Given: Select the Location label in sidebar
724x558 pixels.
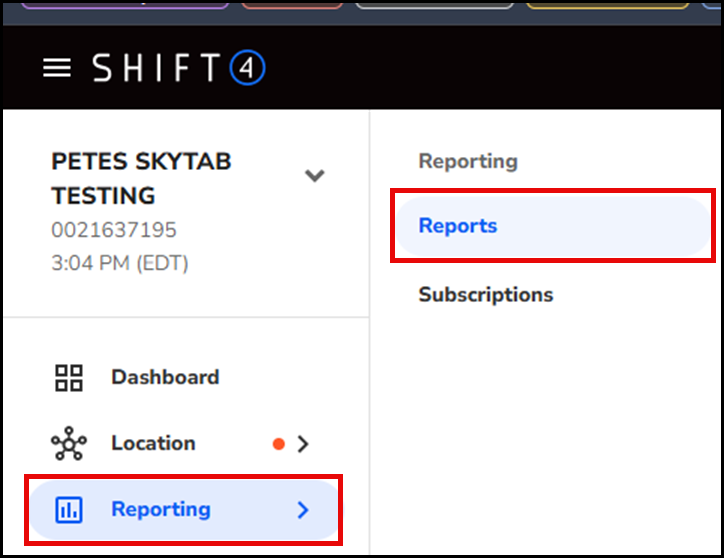Looking at the screenshot, I should (x=153, y=443).
